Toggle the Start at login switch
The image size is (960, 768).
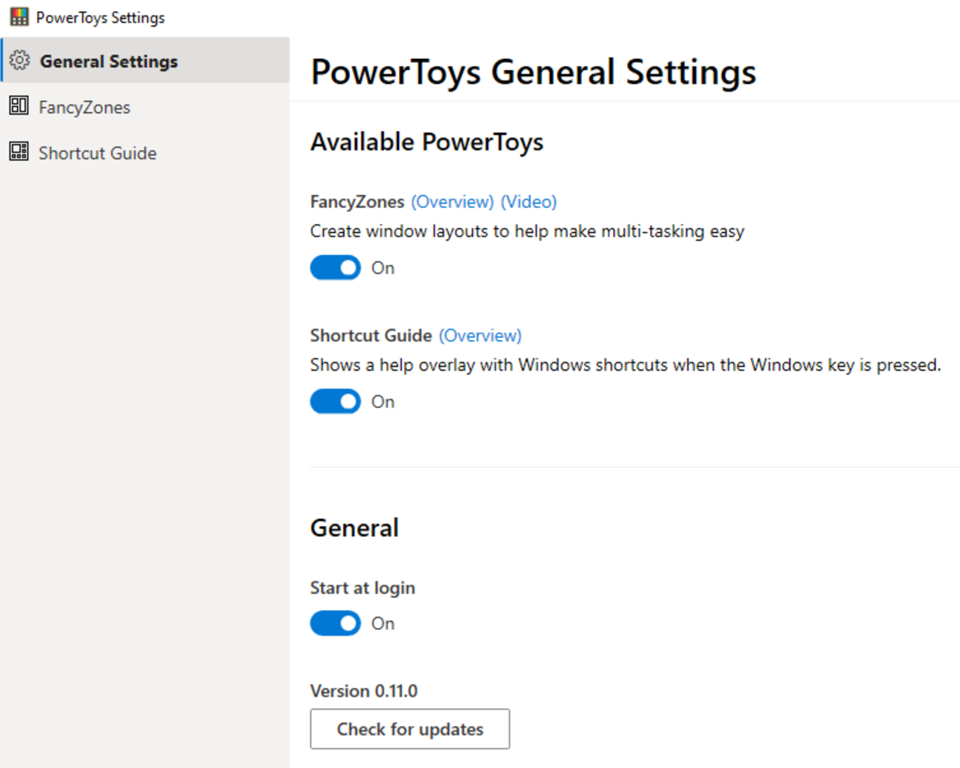coord(335,623)
